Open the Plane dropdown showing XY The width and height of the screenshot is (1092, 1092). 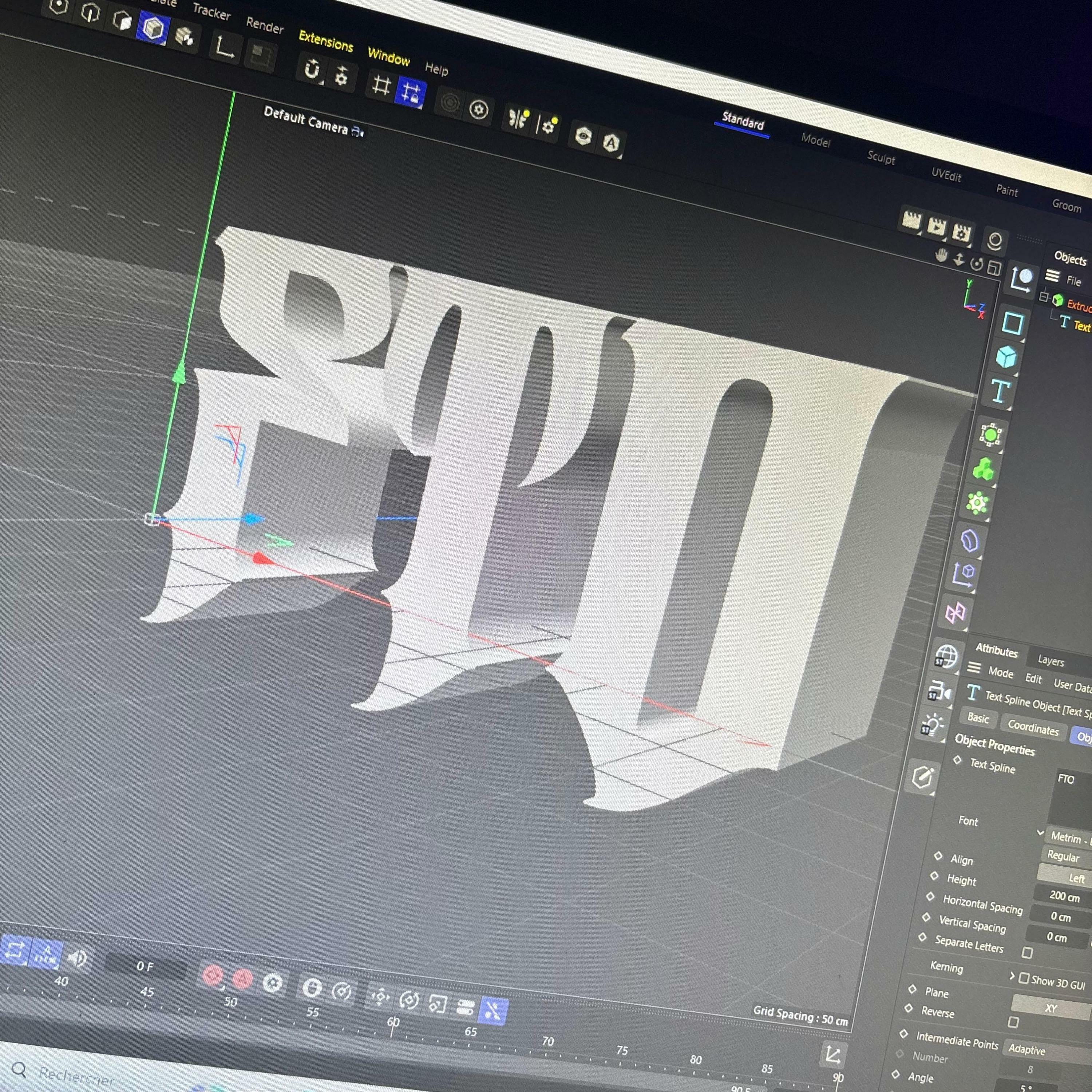point(1051,1008)
